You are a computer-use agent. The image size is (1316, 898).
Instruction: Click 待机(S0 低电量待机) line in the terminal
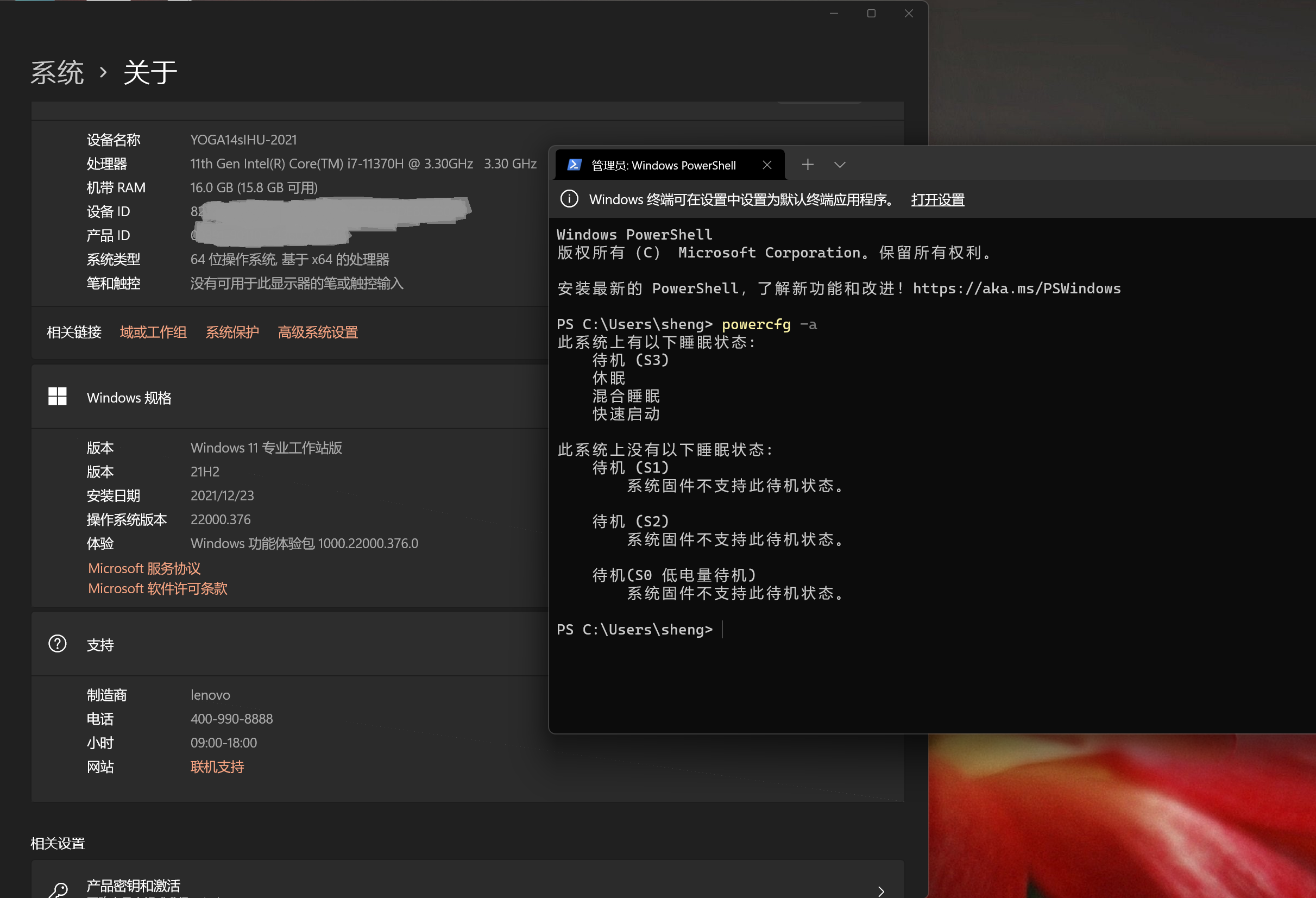click(x=674, y=575)
